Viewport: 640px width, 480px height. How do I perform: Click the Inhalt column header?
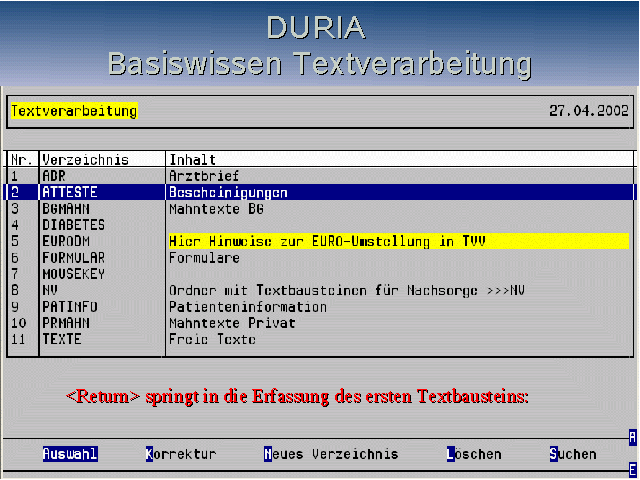click(x=192, y=159)
